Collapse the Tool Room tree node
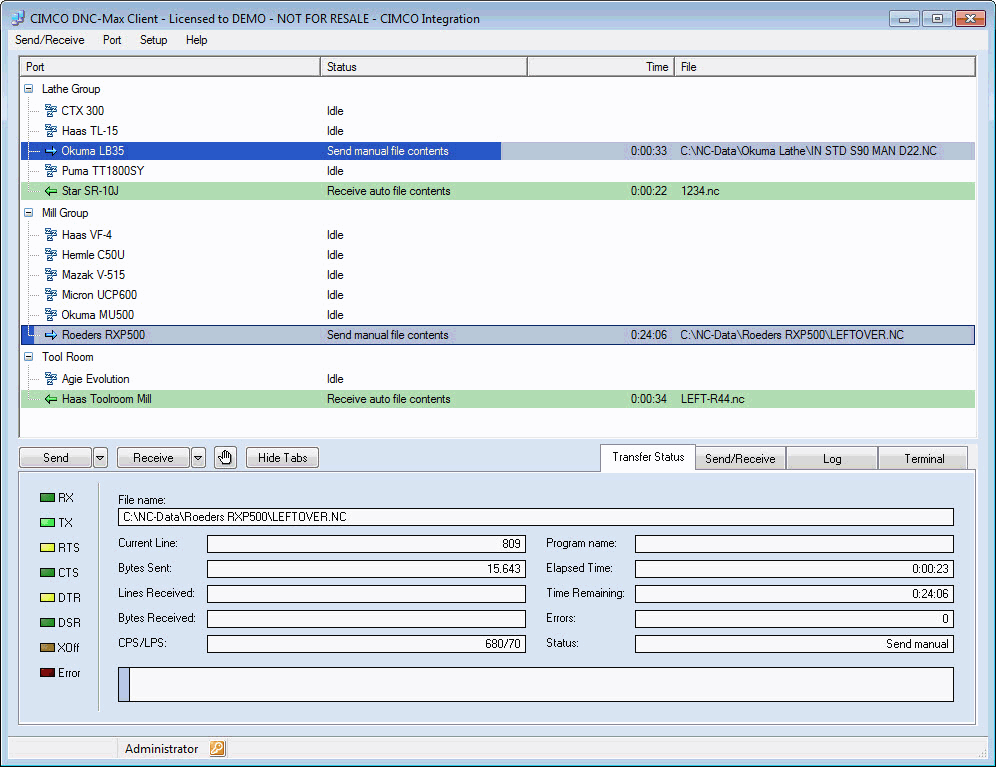996x767 pixels. 29,357
